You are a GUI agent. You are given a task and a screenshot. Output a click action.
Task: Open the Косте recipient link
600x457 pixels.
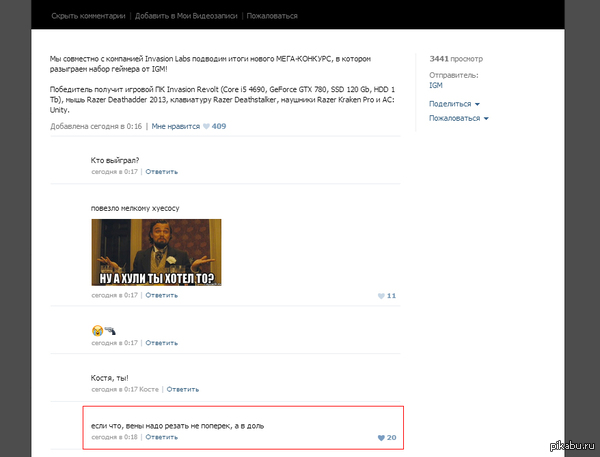pos(149,389)
